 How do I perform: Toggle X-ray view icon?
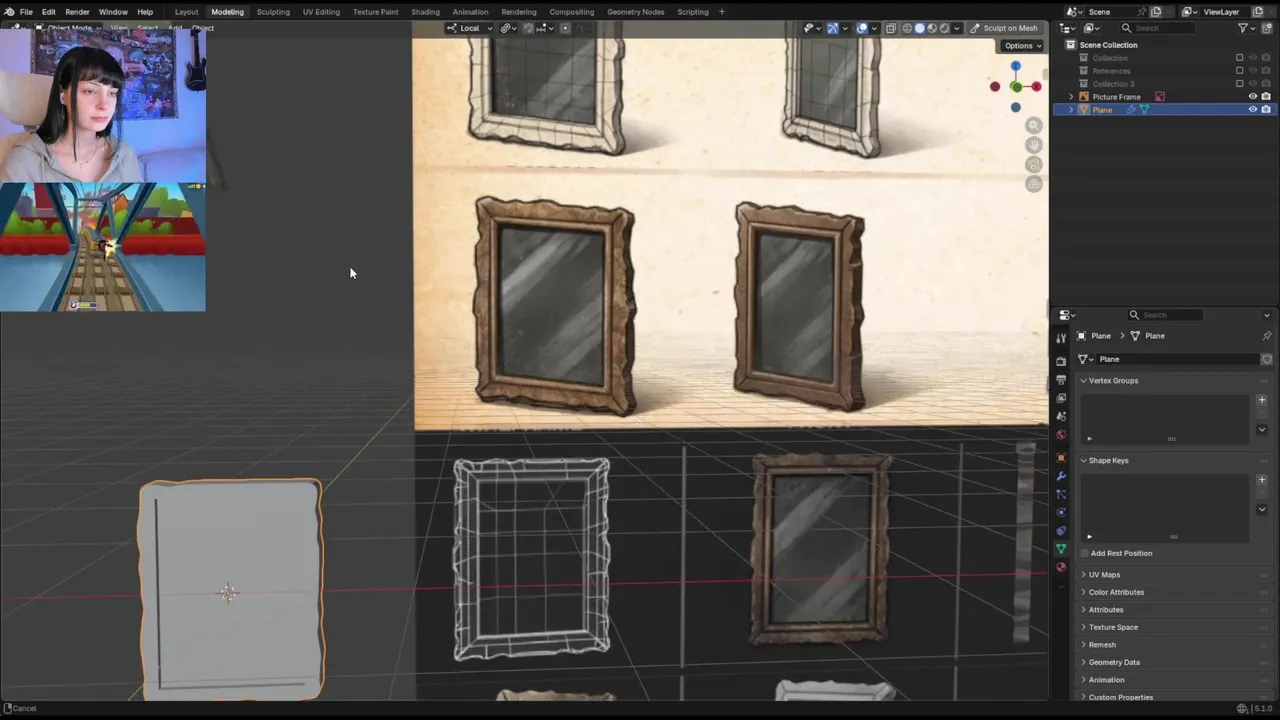(891, 28)
